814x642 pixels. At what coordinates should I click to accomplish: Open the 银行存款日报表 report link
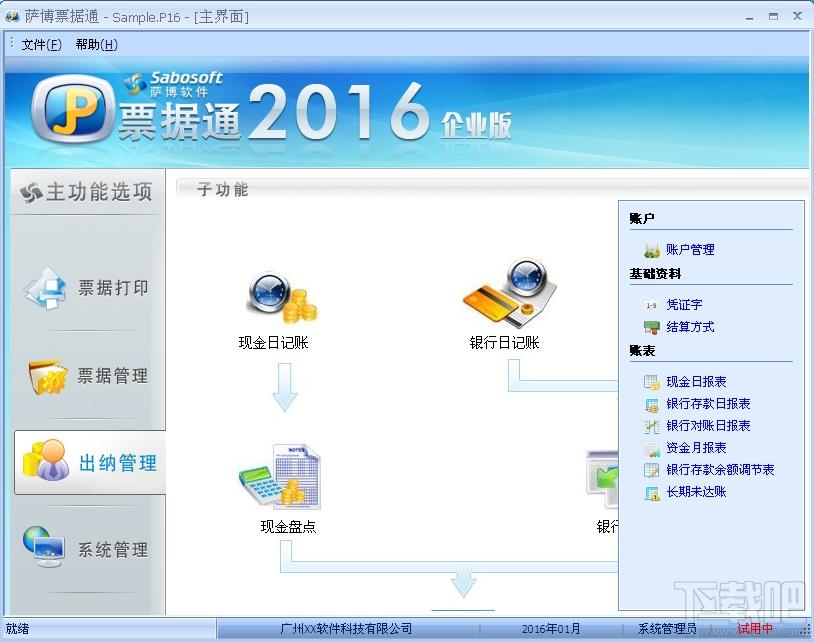(x=709, y=404)
